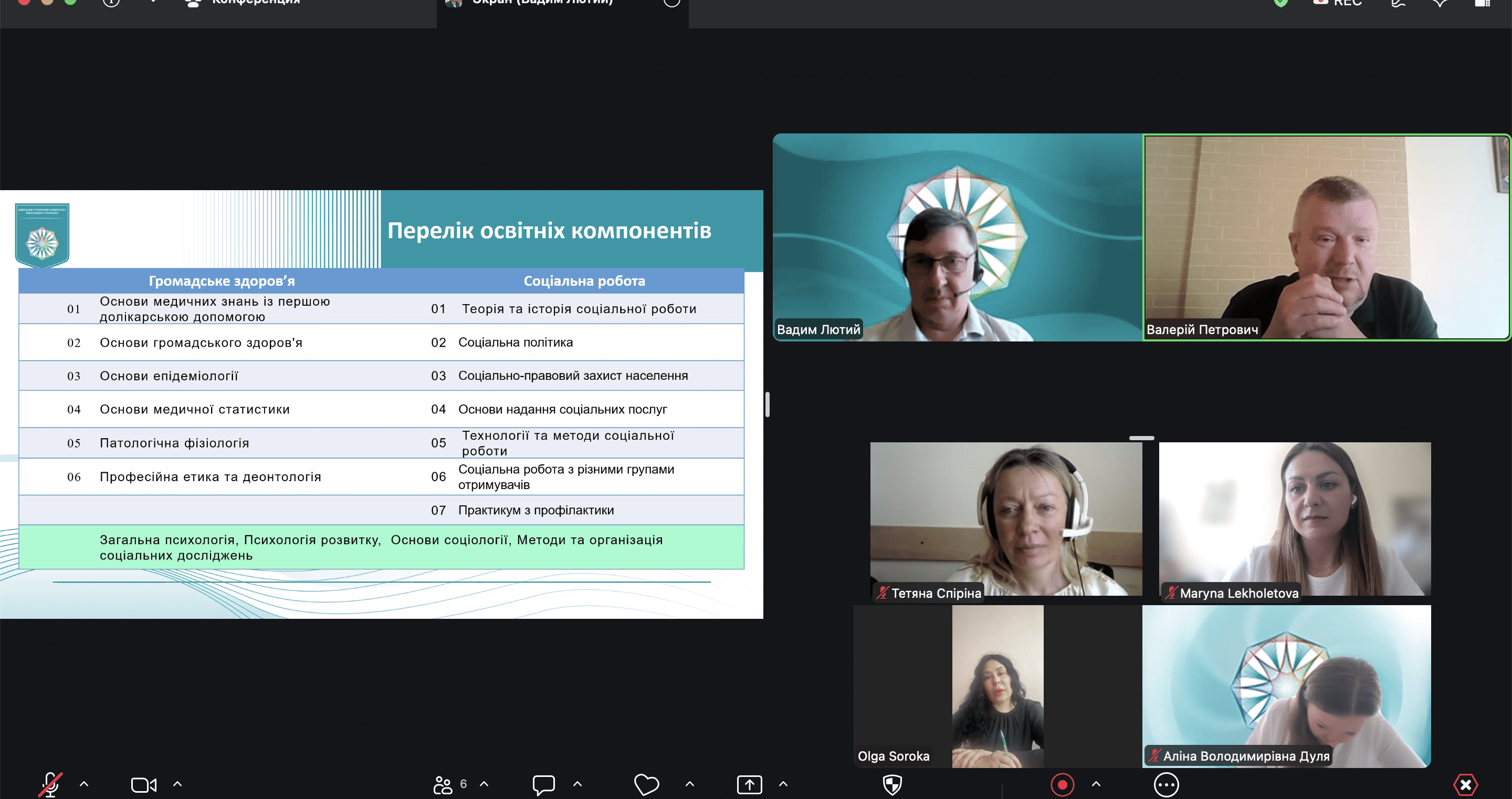1512x799 pixels.
Task: Expand the video options chevron
Action: (177, 784)
